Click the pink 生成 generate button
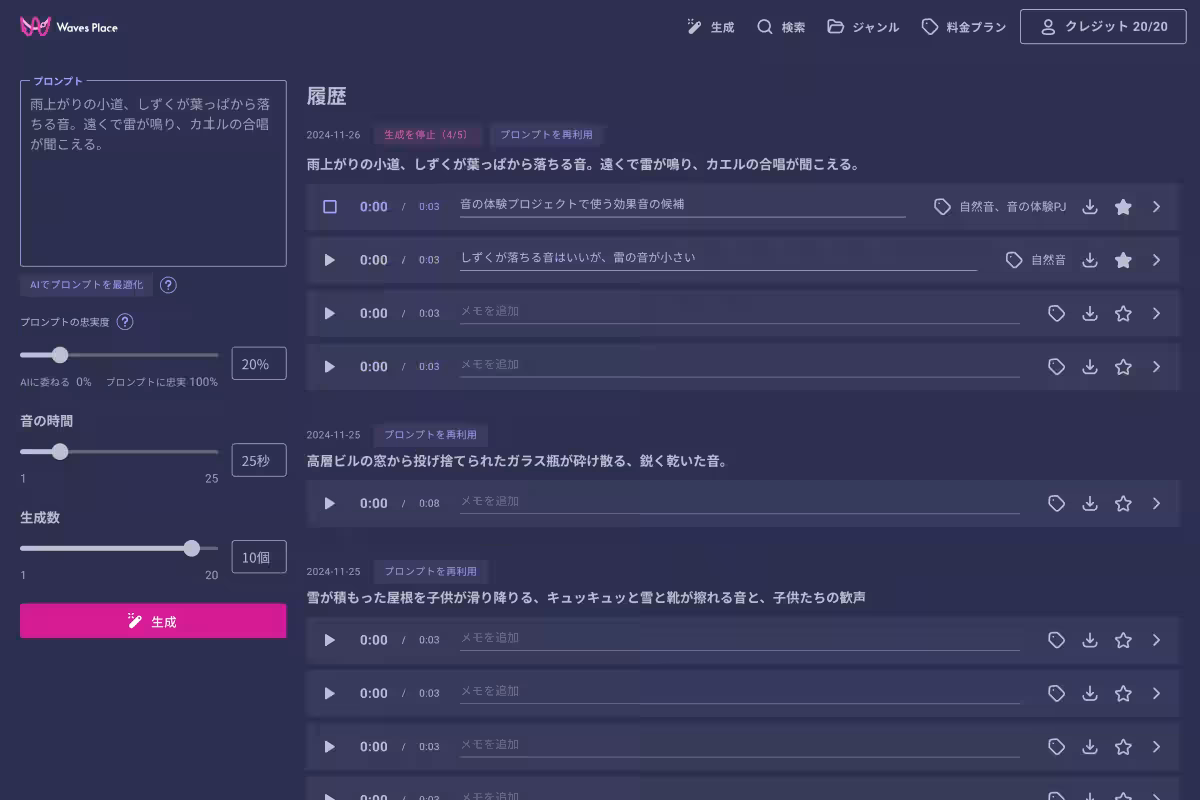The height and width of the screenshot is (800, 1200). pyautogui.click(x=152, y=620)
